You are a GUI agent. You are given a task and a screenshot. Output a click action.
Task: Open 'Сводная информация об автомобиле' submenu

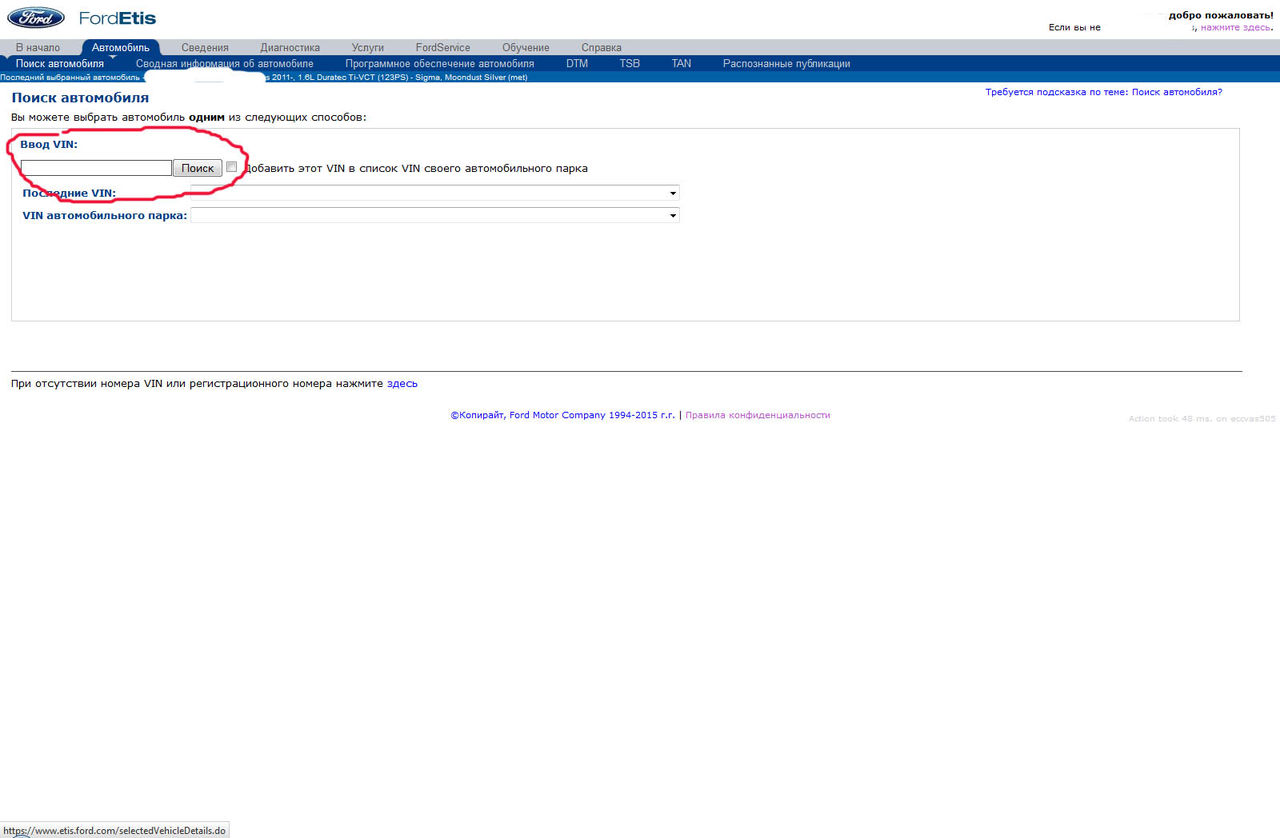tap(225, 63)
